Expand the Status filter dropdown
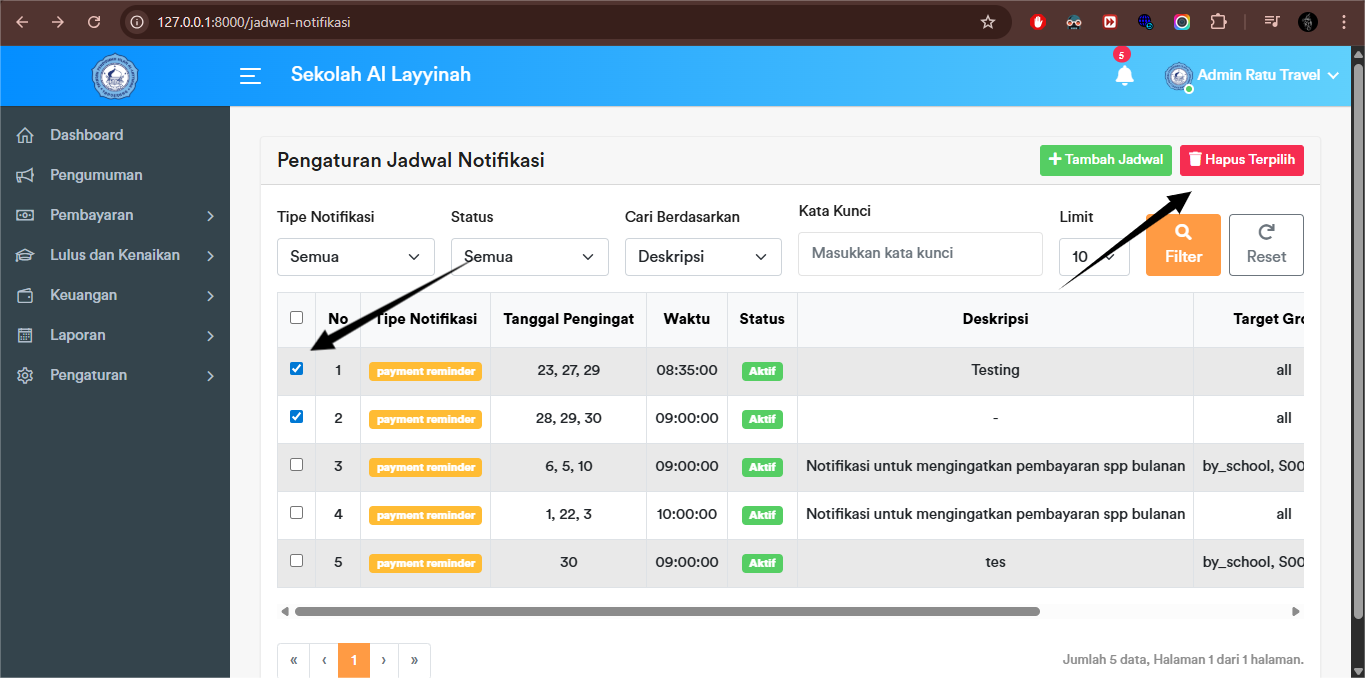Image resolution: width=1365 pixels, height=678 pixels. point(529,256)
